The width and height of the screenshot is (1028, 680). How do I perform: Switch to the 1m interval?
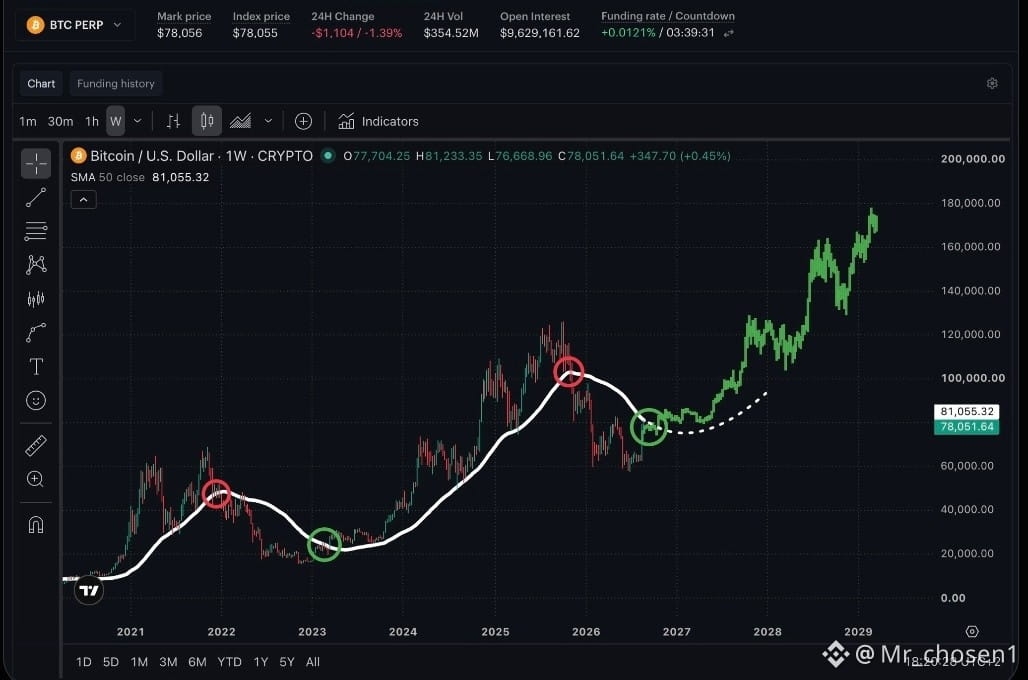click(28, 121)
